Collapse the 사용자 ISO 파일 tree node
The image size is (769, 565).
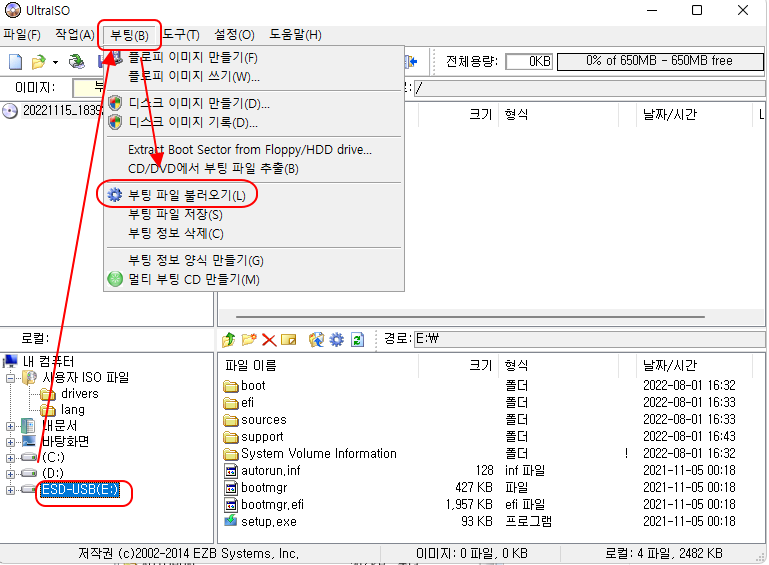10,378
